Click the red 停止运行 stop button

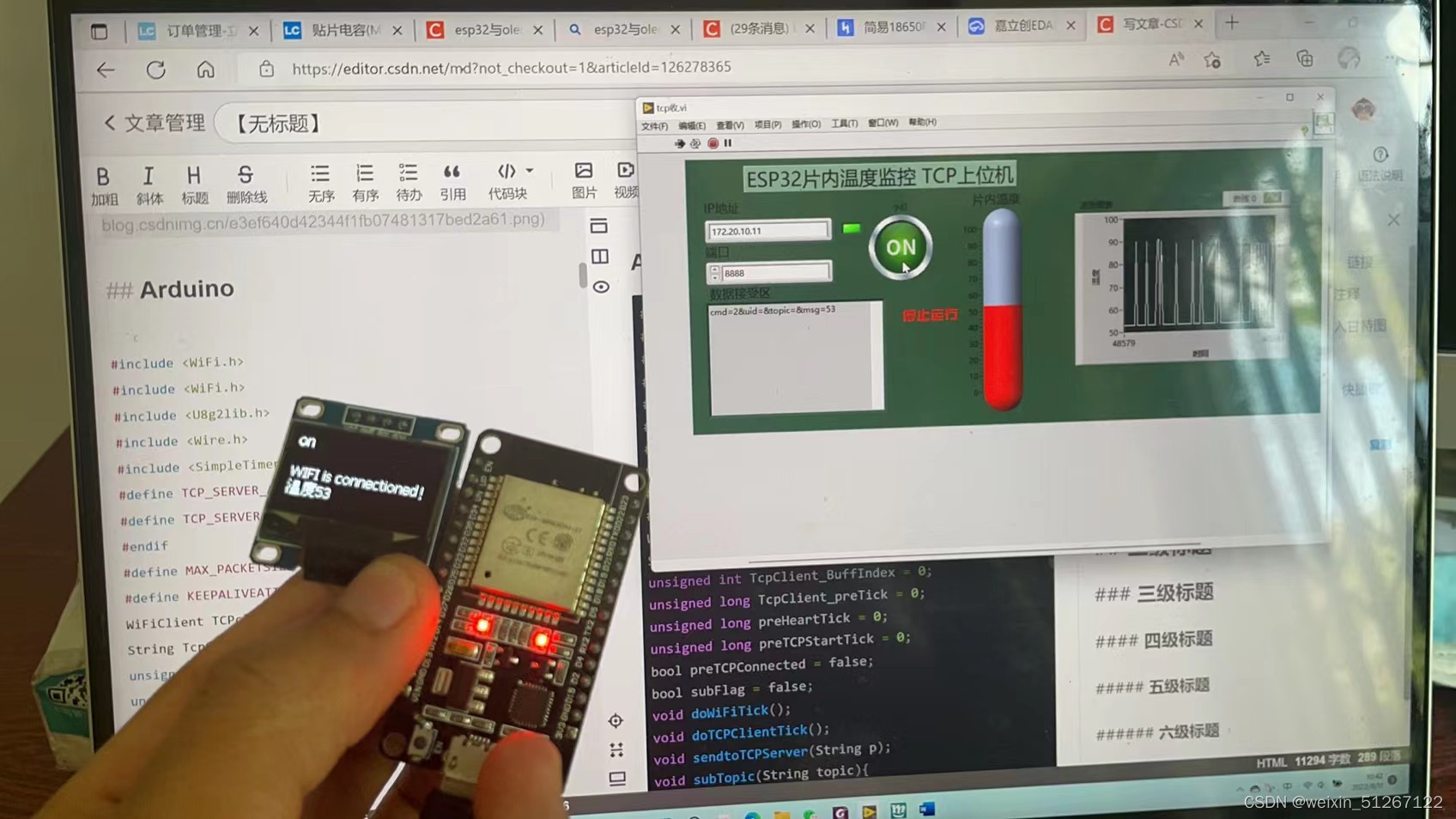(x=931, y=315)
